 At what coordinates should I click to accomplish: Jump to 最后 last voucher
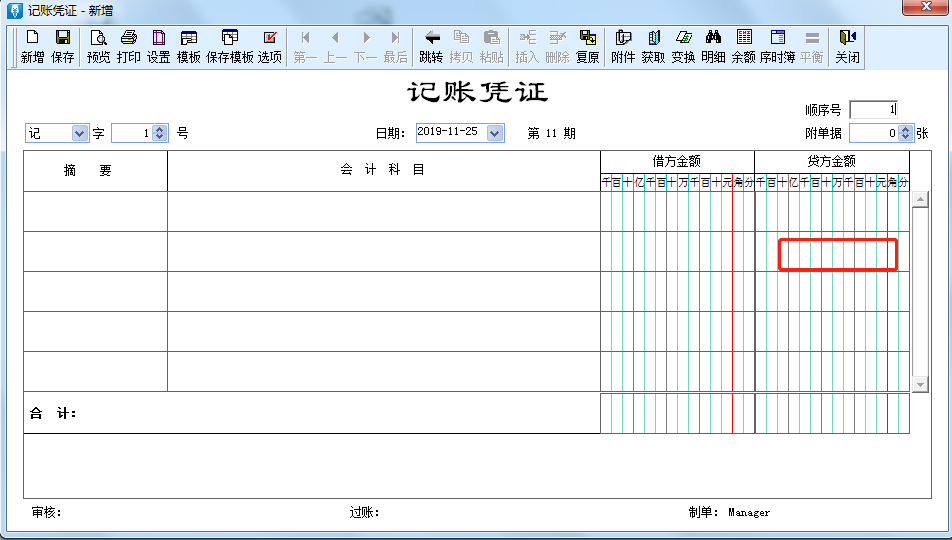395,46
